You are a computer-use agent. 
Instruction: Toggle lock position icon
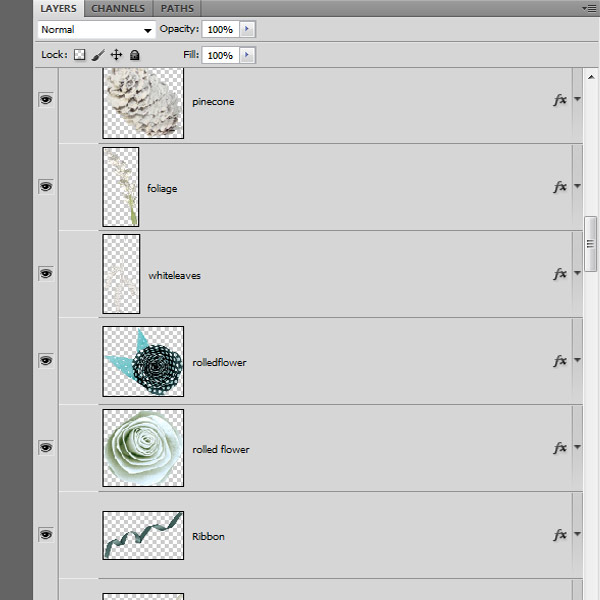[116, 55]
